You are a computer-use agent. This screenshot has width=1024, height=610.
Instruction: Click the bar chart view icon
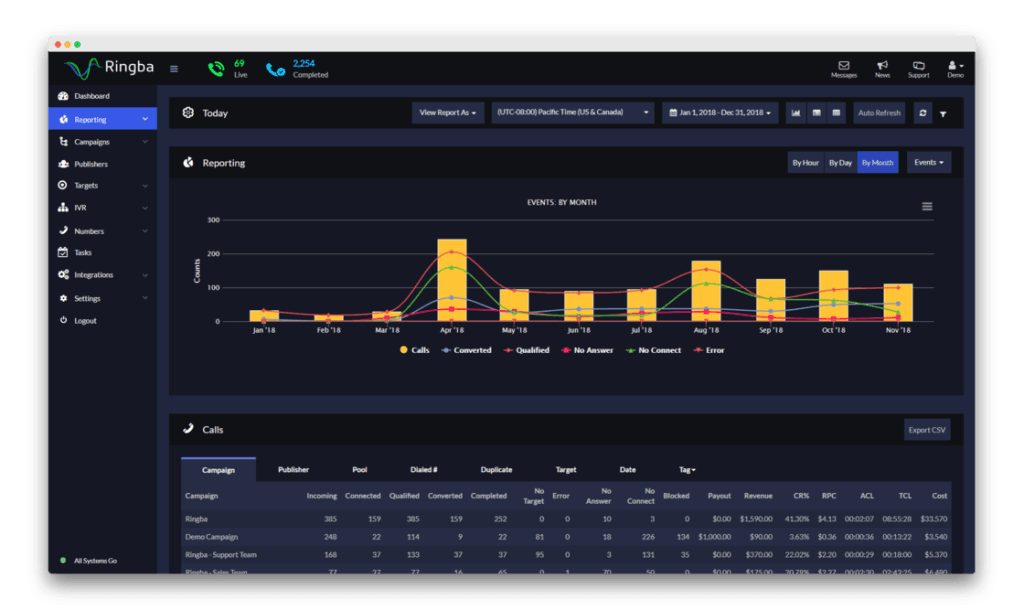point(795,113)
